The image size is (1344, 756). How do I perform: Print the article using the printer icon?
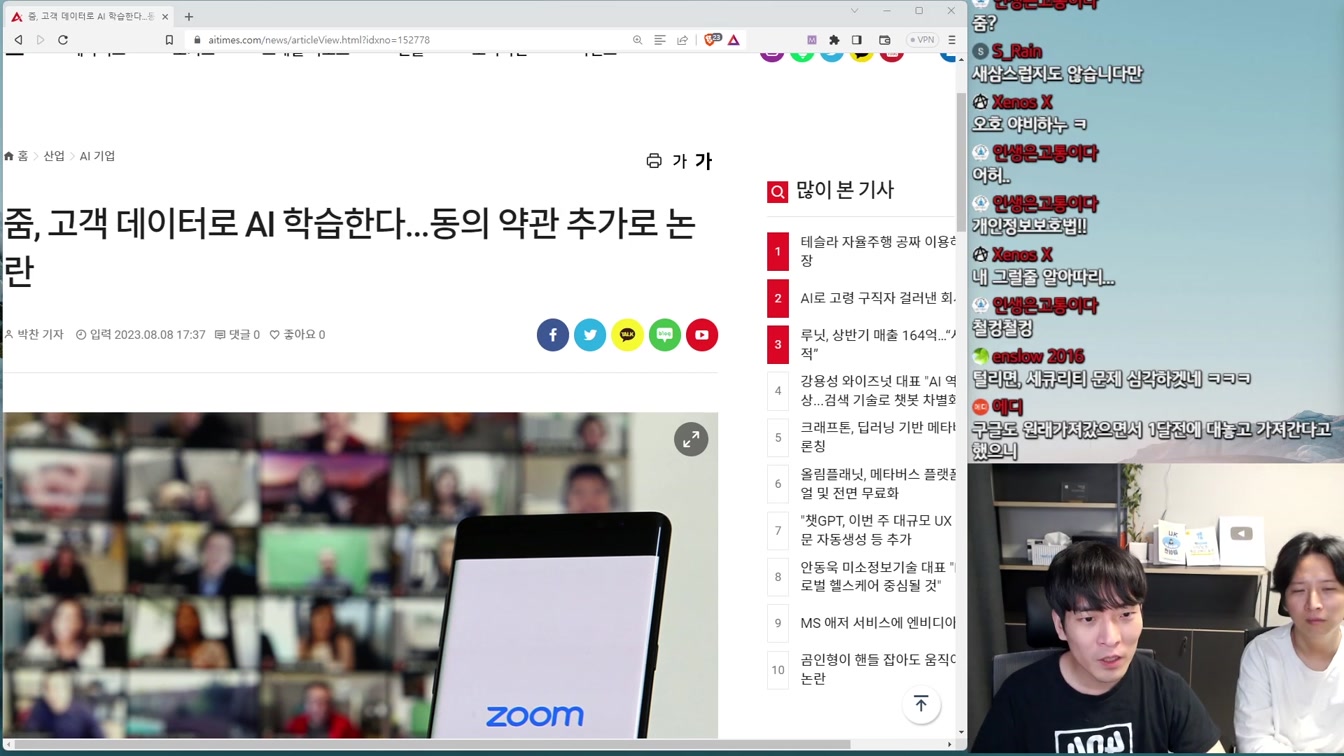[654, 161]
